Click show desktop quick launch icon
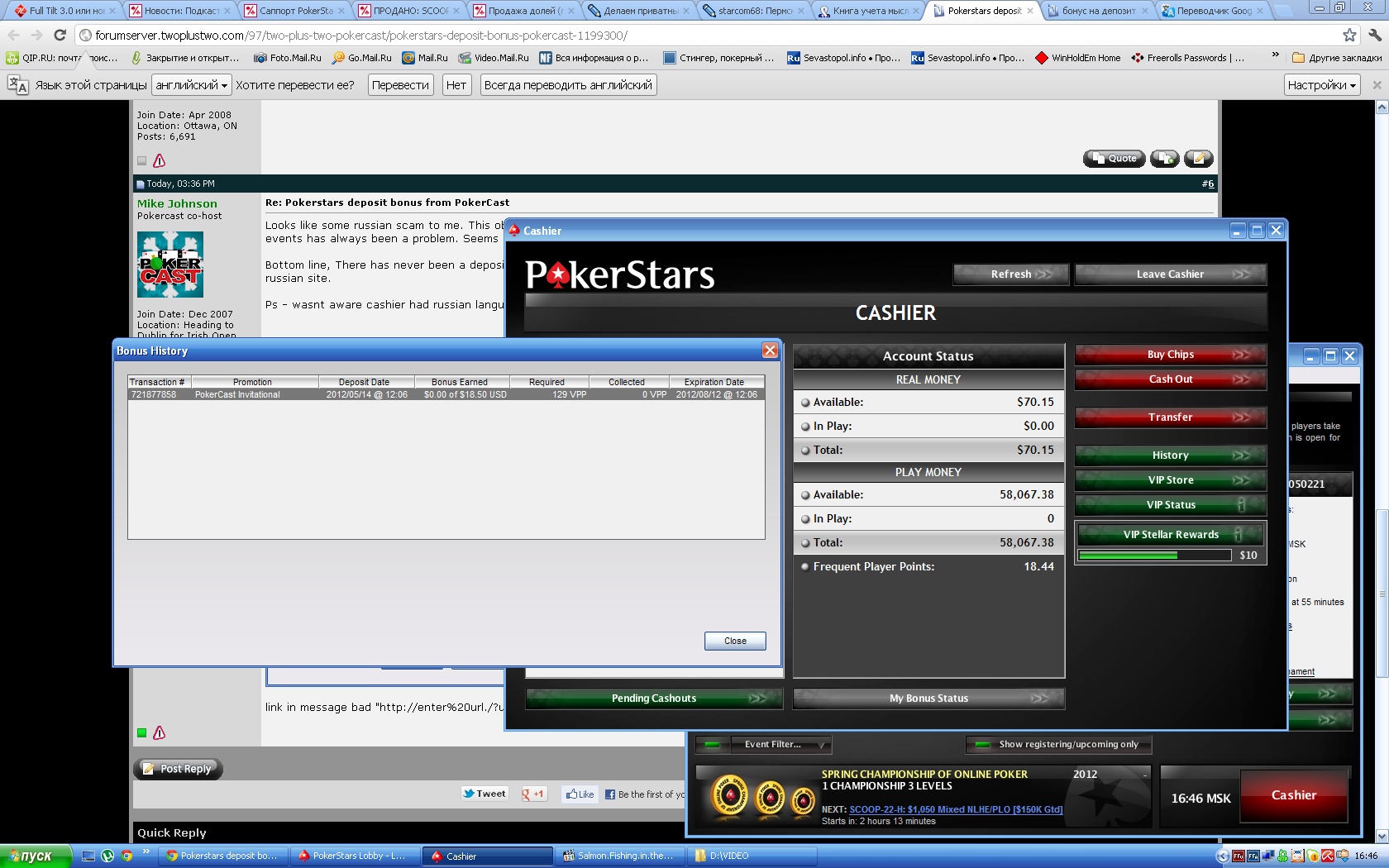This screenshot has height=868, width=1389. 88,856
